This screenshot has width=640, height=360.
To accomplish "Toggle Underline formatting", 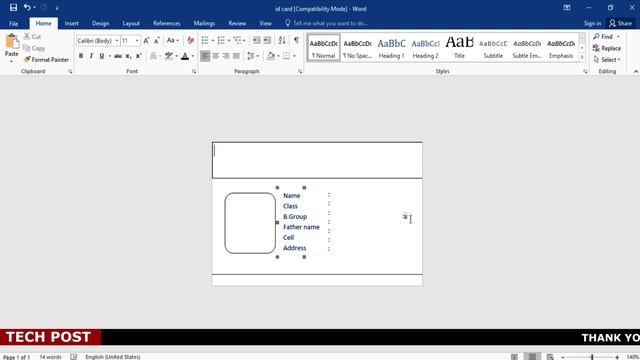I will [102, 56].
